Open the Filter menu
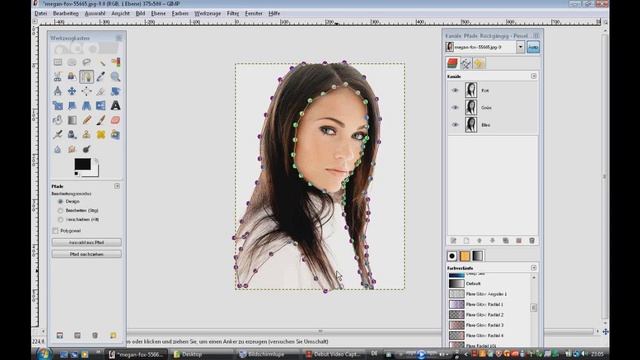 (233, 13)
